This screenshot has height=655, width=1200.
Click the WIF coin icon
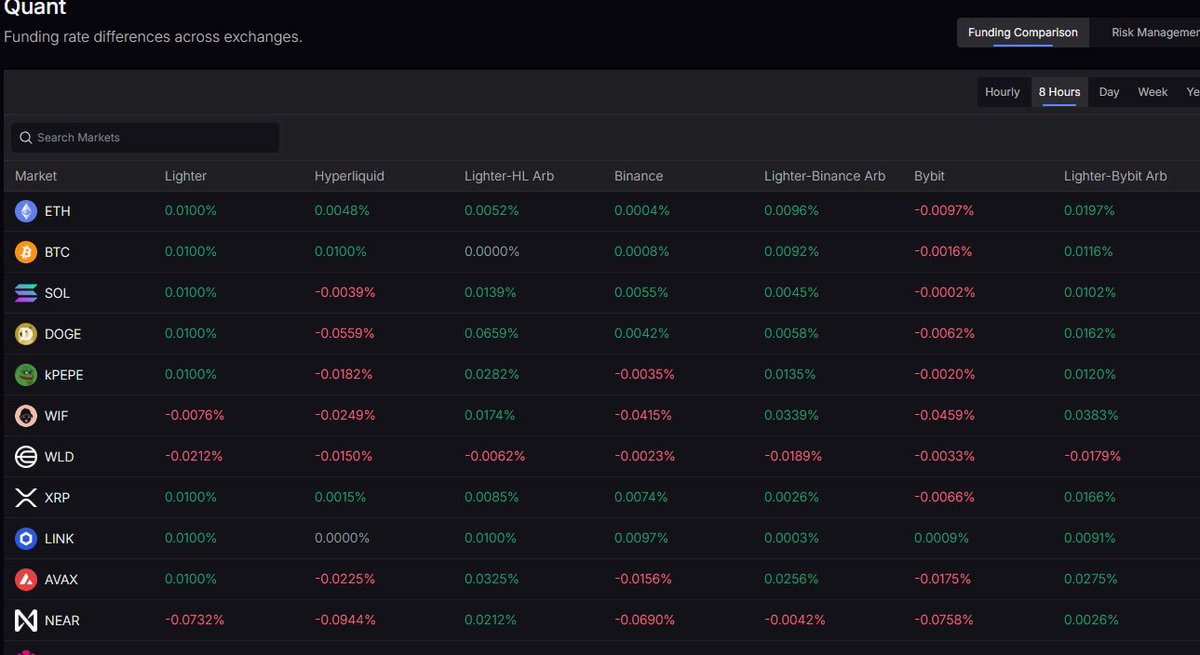point(26,416)
